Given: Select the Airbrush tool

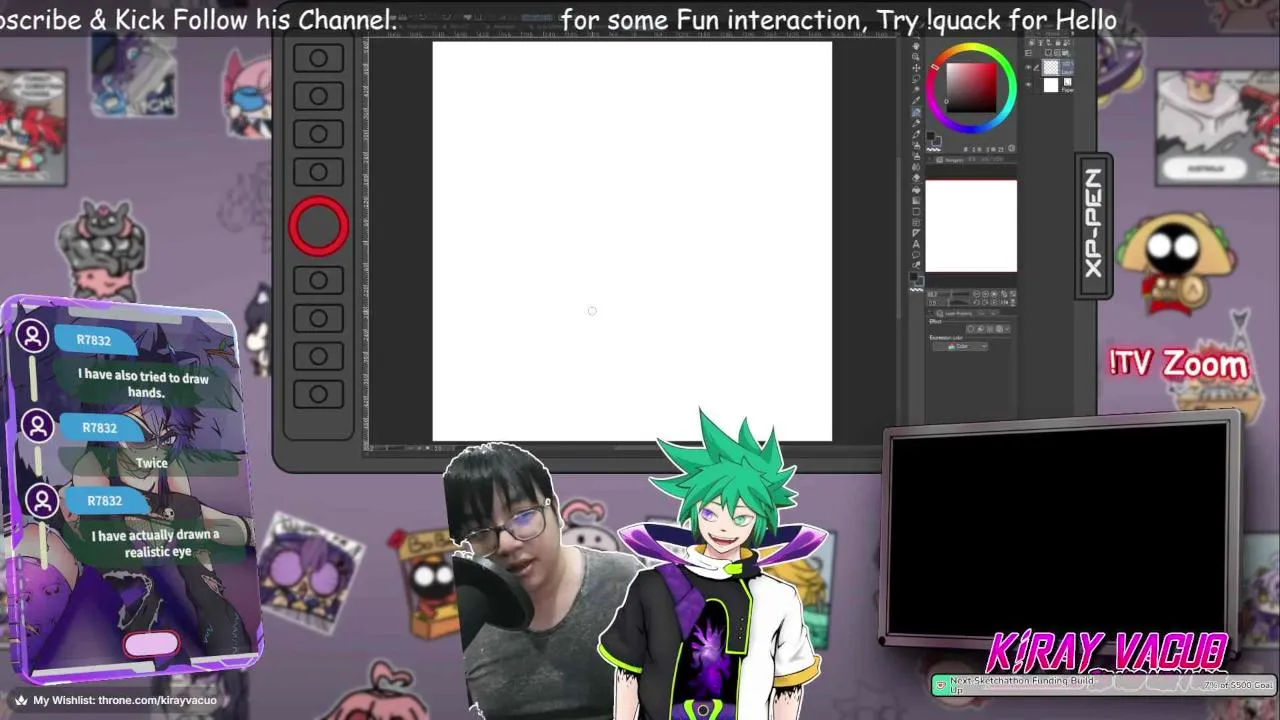Looking at the screenshot, I should (916, 145).
